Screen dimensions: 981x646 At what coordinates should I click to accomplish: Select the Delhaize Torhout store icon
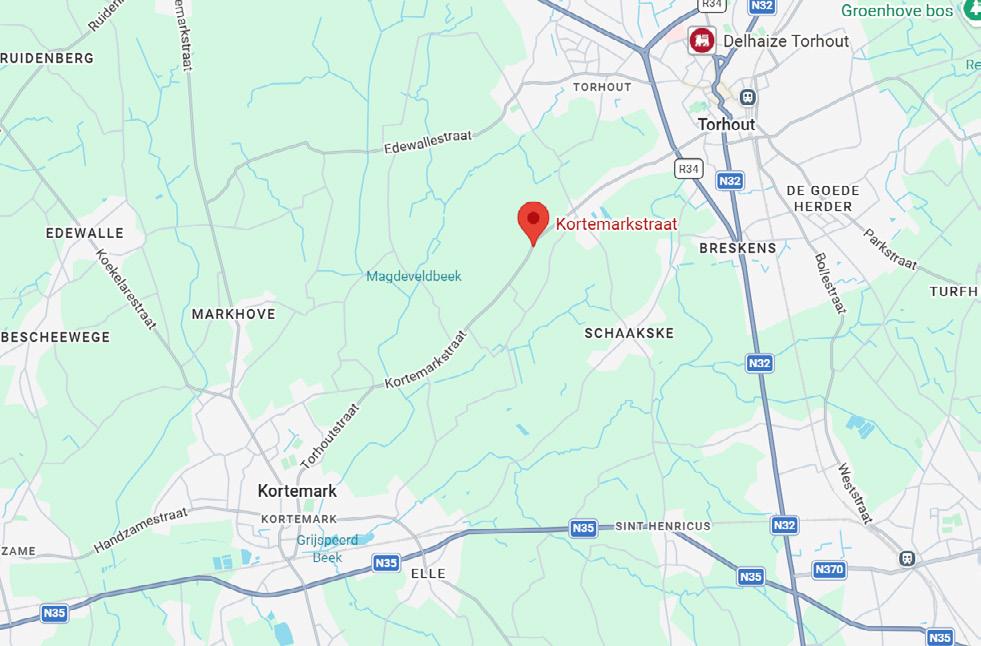(702, 41)
